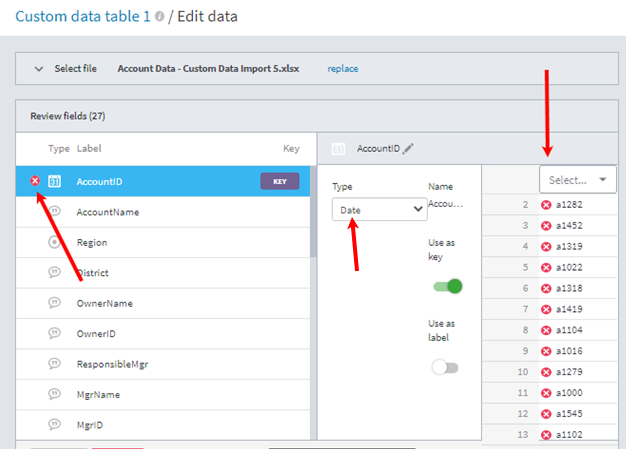Select the MgrName field row
This screenshot has width=626, height=451.
click(x=163, y=394)
